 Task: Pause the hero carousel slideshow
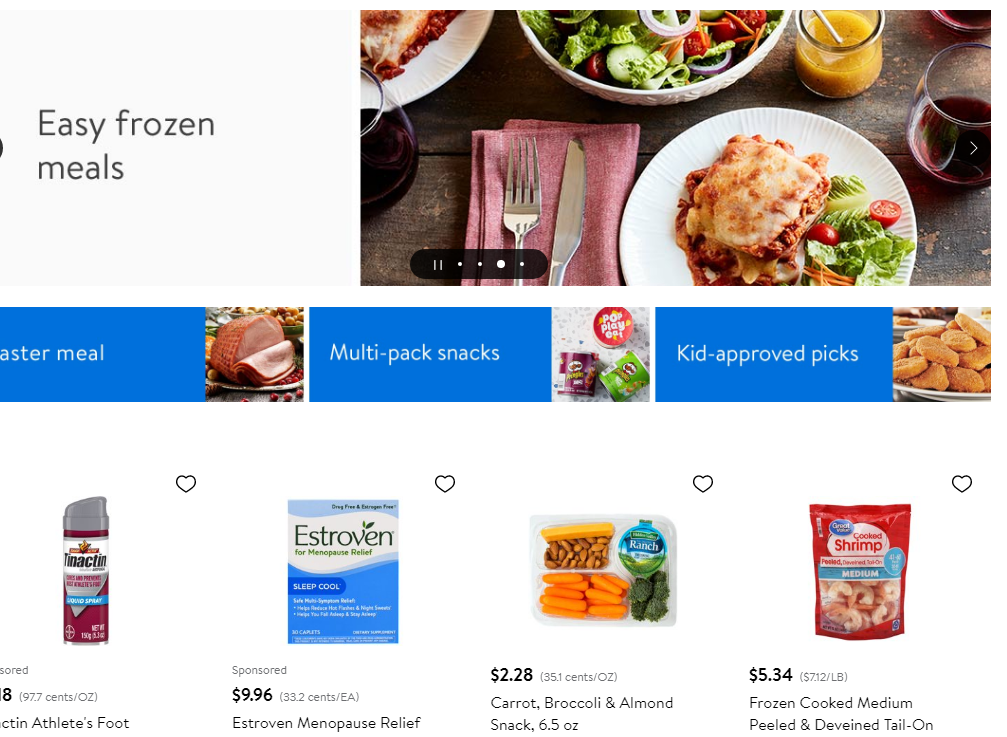point(437,265)
